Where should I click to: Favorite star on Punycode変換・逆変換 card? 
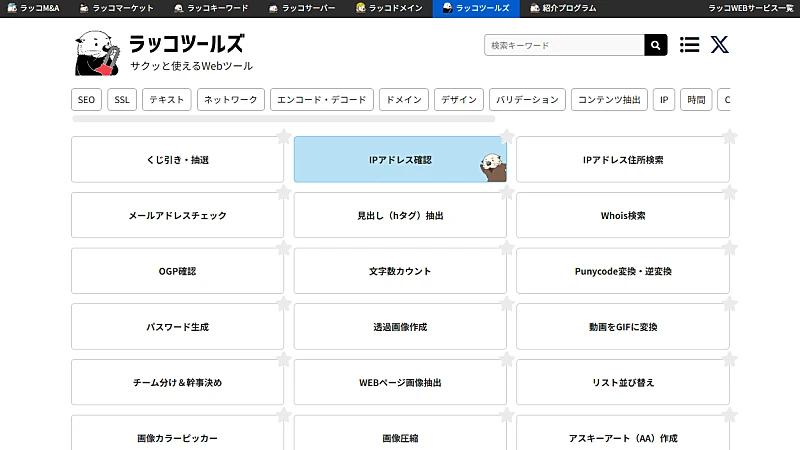[x=730, y=248]
